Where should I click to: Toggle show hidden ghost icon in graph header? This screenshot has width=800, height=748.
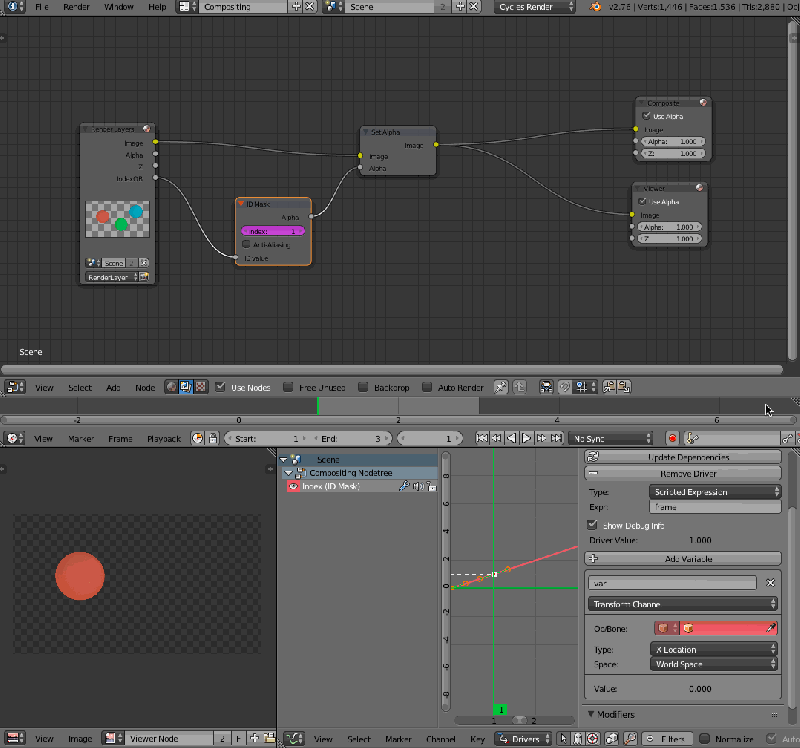point(578,738)
